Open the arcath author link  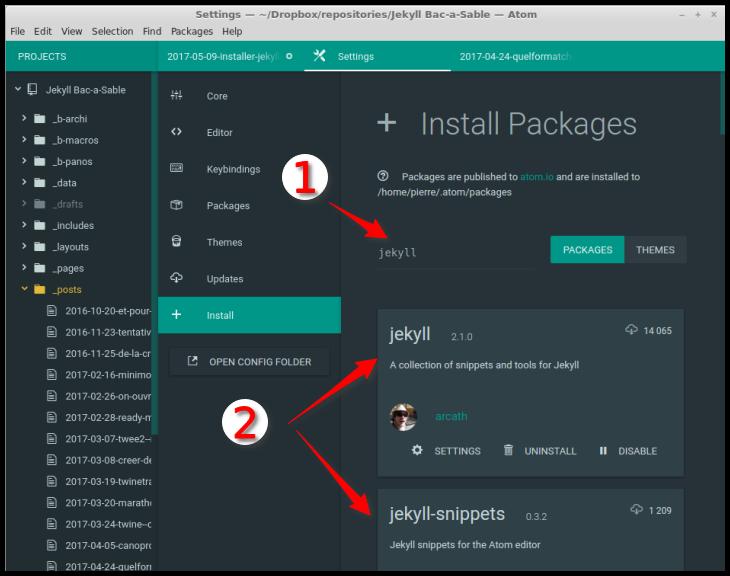[x=451, y=416]
